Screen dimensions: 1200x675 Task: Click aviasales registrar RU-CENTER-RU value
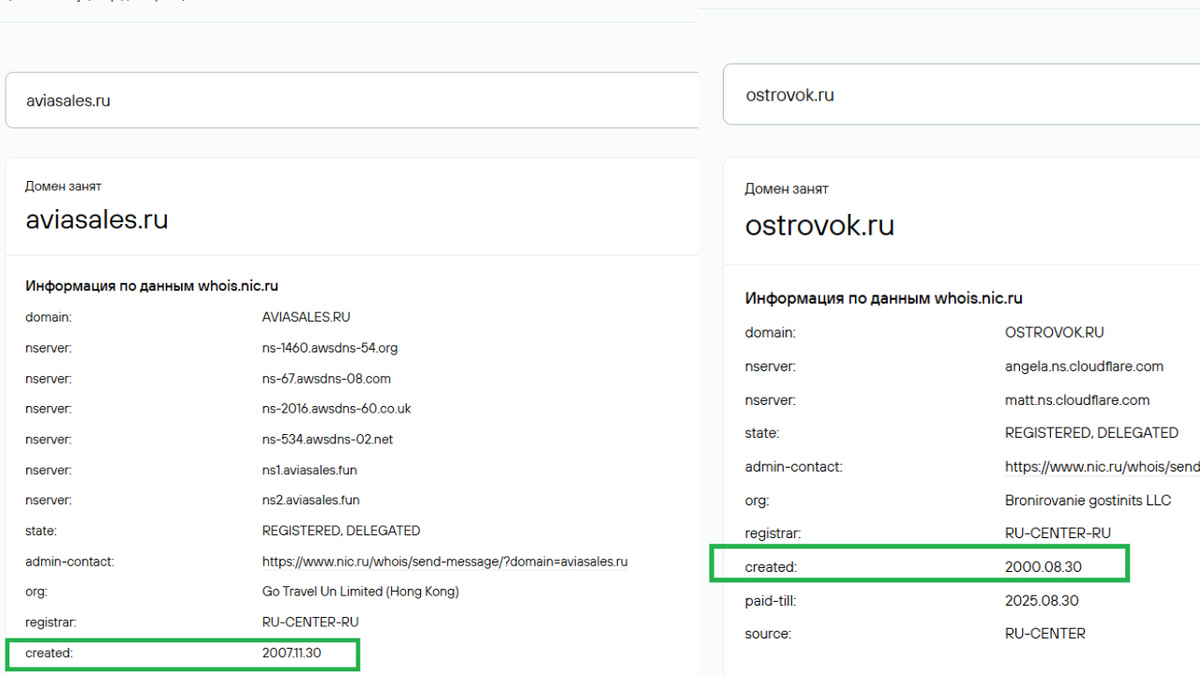click(x=310, y=622)
